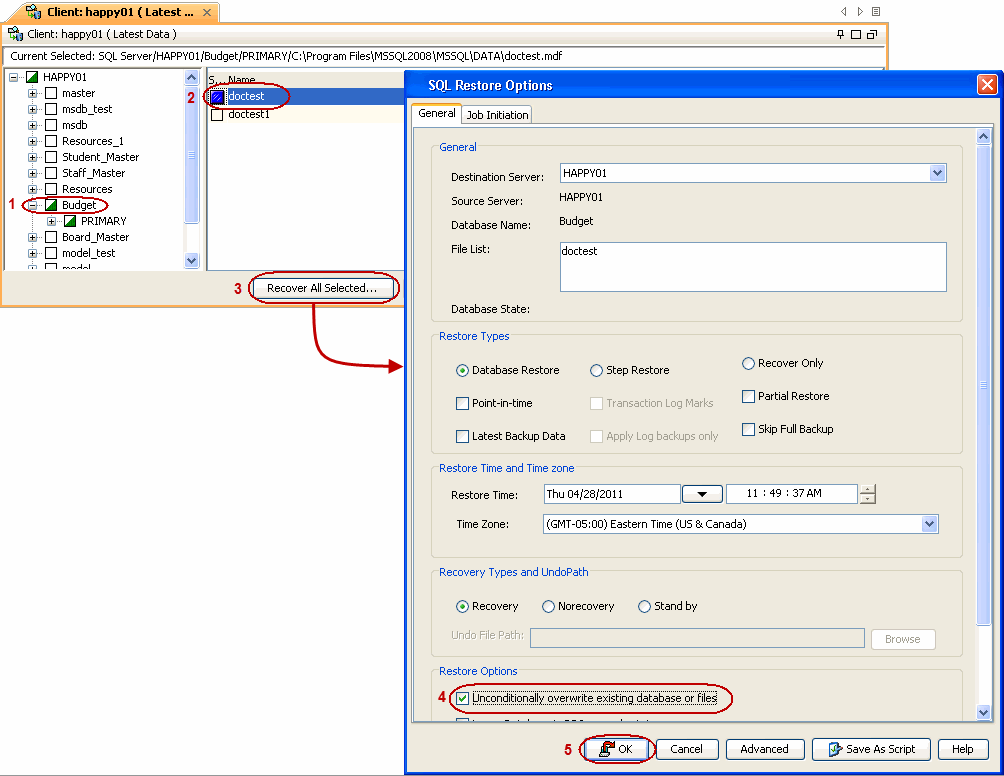Switch to the Job Initiation tab
1004x776 pixels.
coord(498,115)
